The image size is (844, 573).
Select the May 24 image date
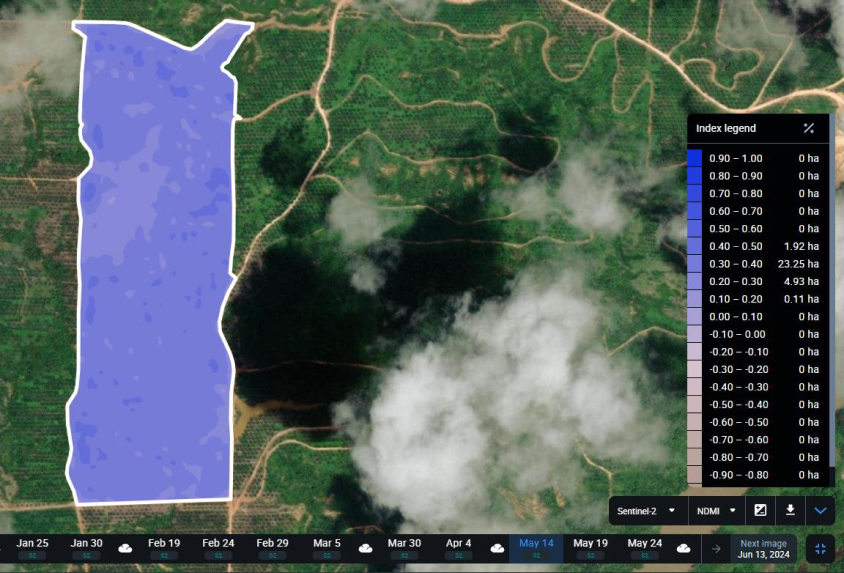click(644, 548)
